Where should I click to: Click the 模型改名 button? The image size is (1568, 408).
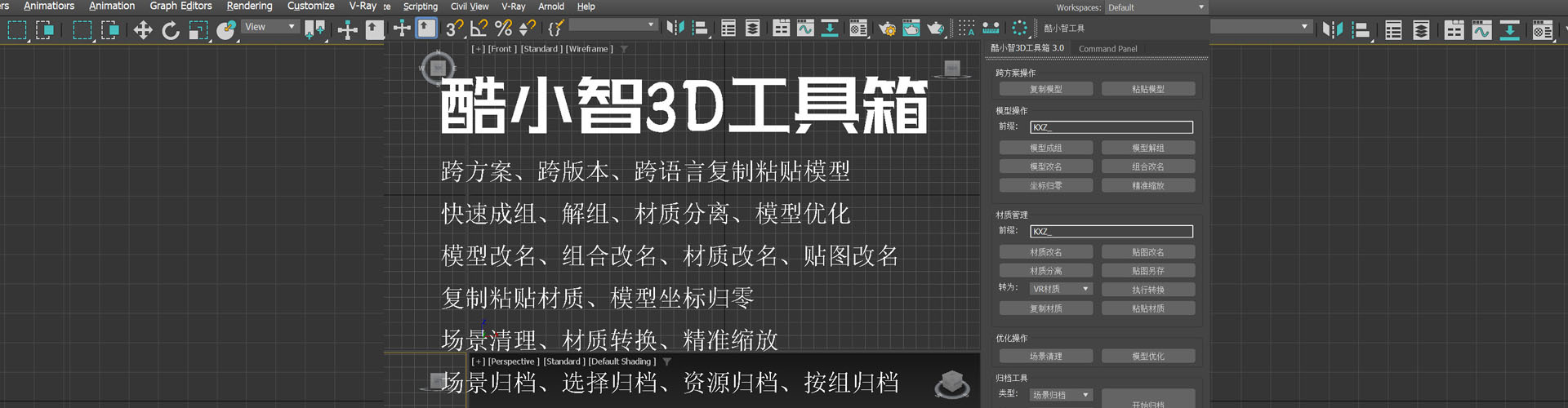1045,166
